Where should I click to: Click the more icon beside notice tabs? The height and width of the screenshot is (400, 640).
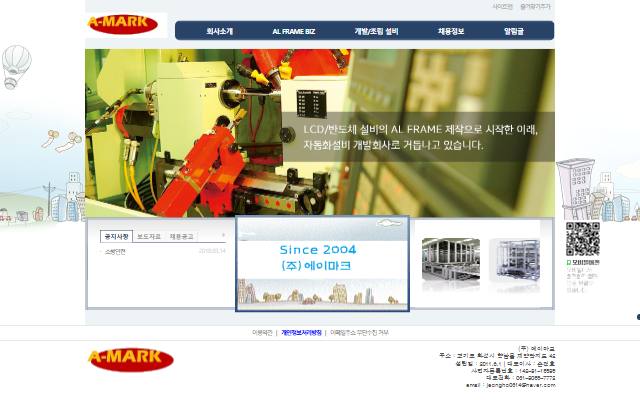click(x=223, y=235)
